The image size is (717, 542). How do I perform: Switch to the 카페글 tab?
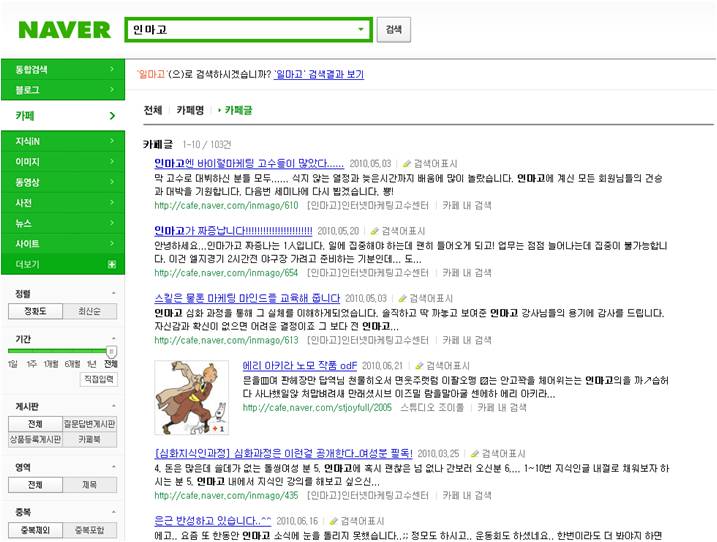click(x=238, y=110)
